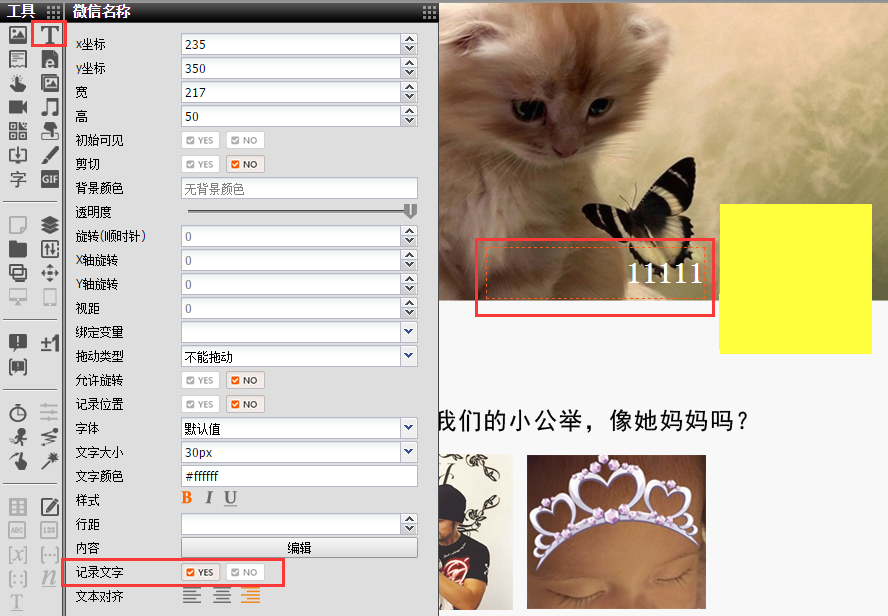Select the exclamation speech bubble tool
This screenshot has width=888, height=616.
click(x=18, y=343)
